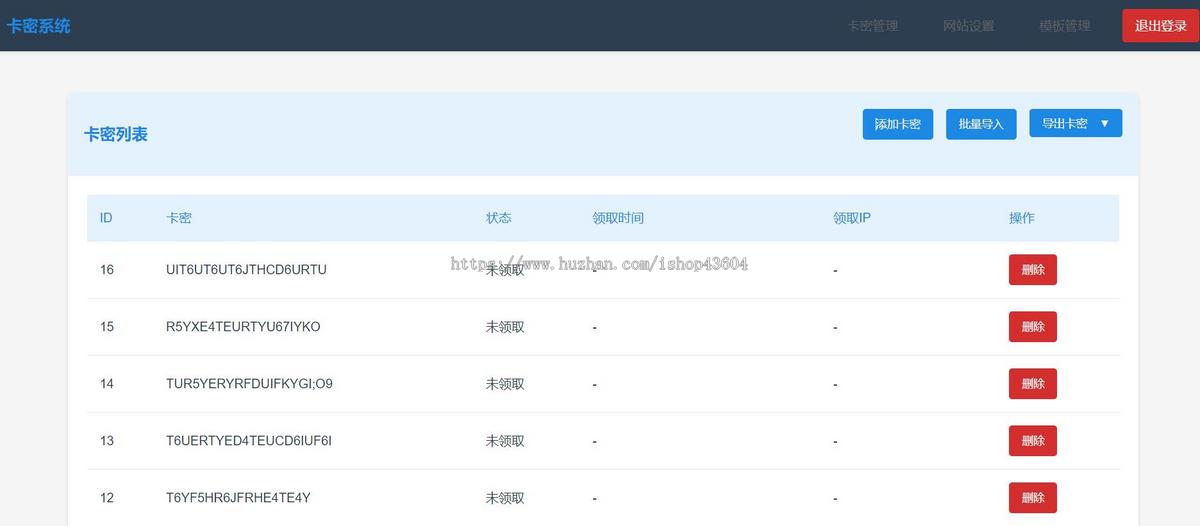Viewport: 1200px width, 526px height.
Task: Delete card row with ID 14
Action: click(1032, 384)
